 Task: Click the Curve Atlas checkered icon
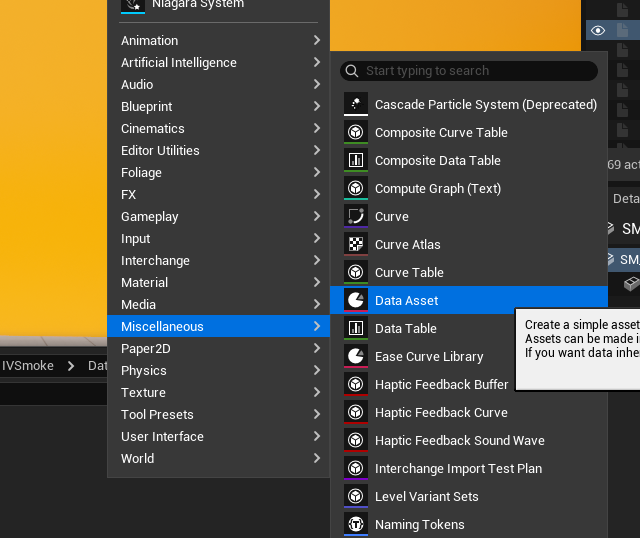[x=355, y=244]
